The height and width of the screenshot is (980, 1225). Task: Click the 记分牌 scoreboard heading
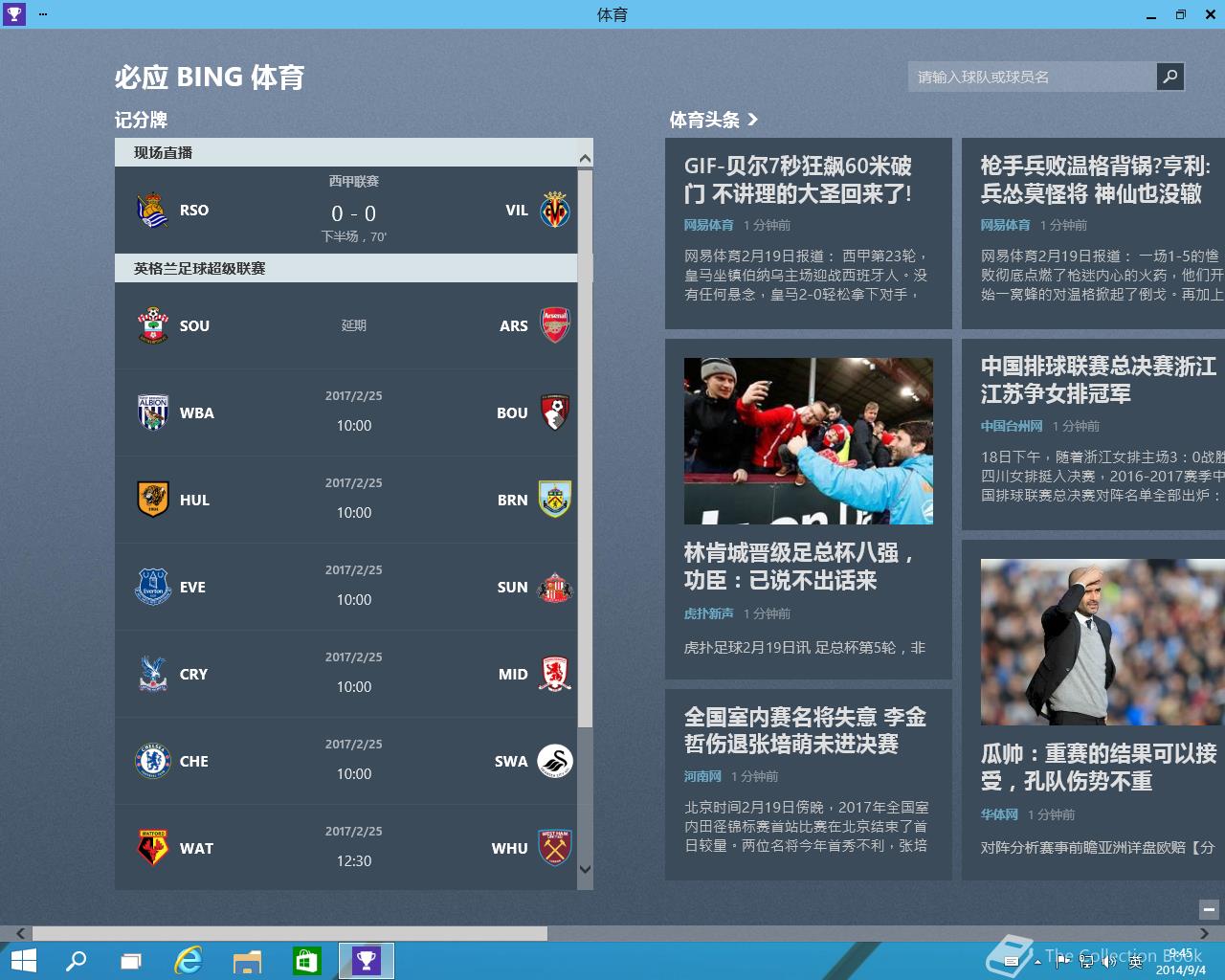point(141,120)
